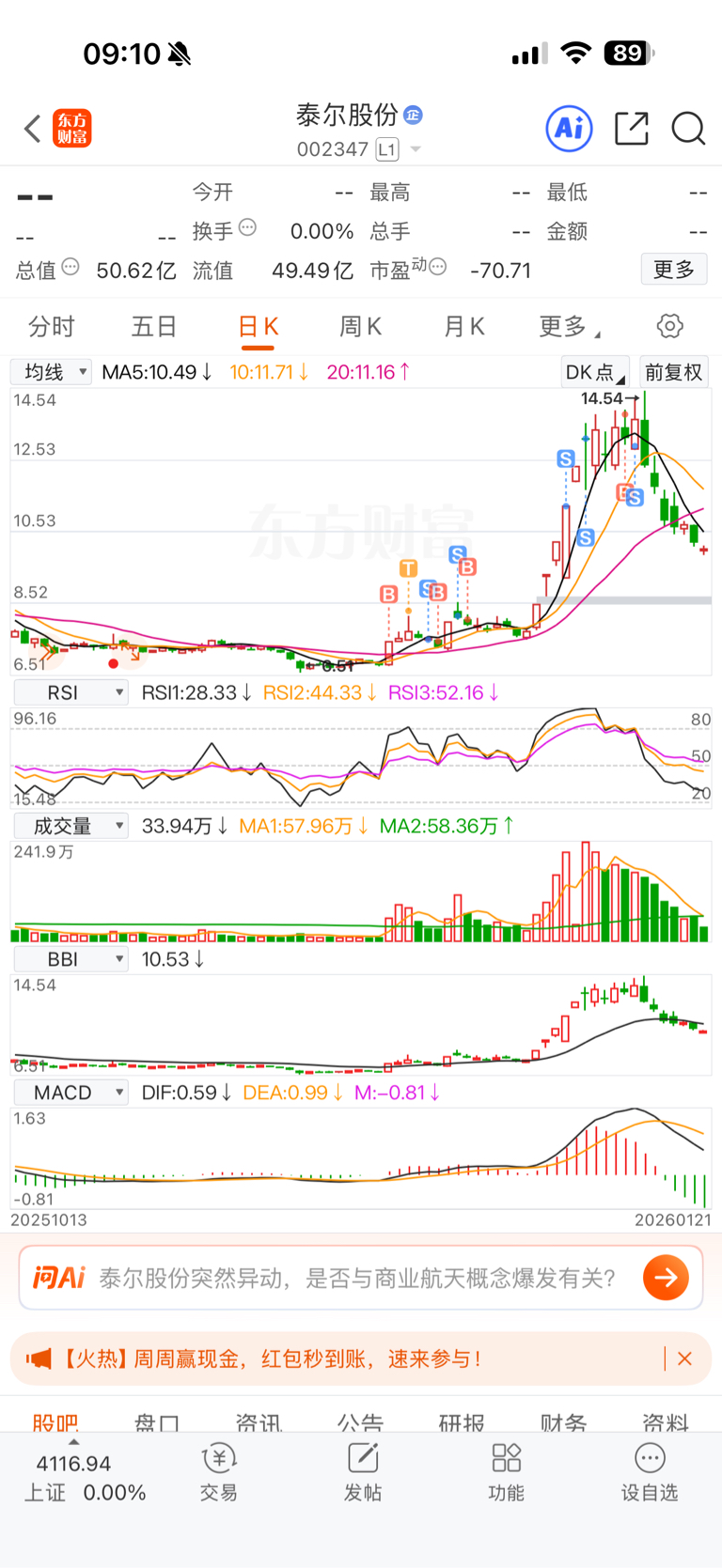
Task: Toggle the DK点 signal option
Action: click(x=595, y=372)
